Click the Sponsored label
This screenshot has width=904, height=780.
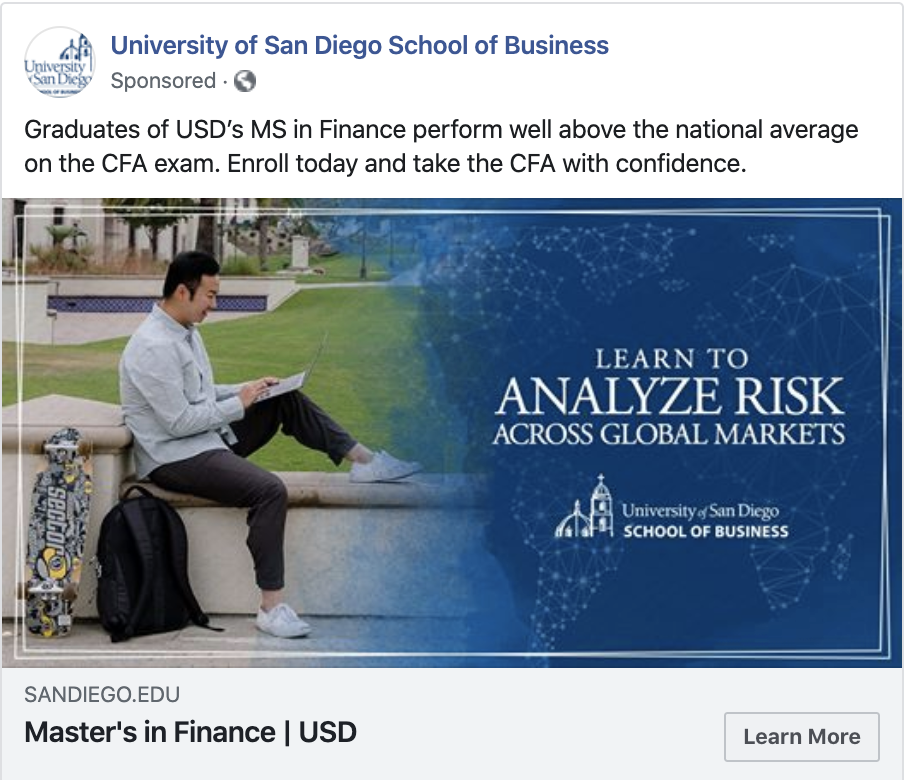(163, 81)
